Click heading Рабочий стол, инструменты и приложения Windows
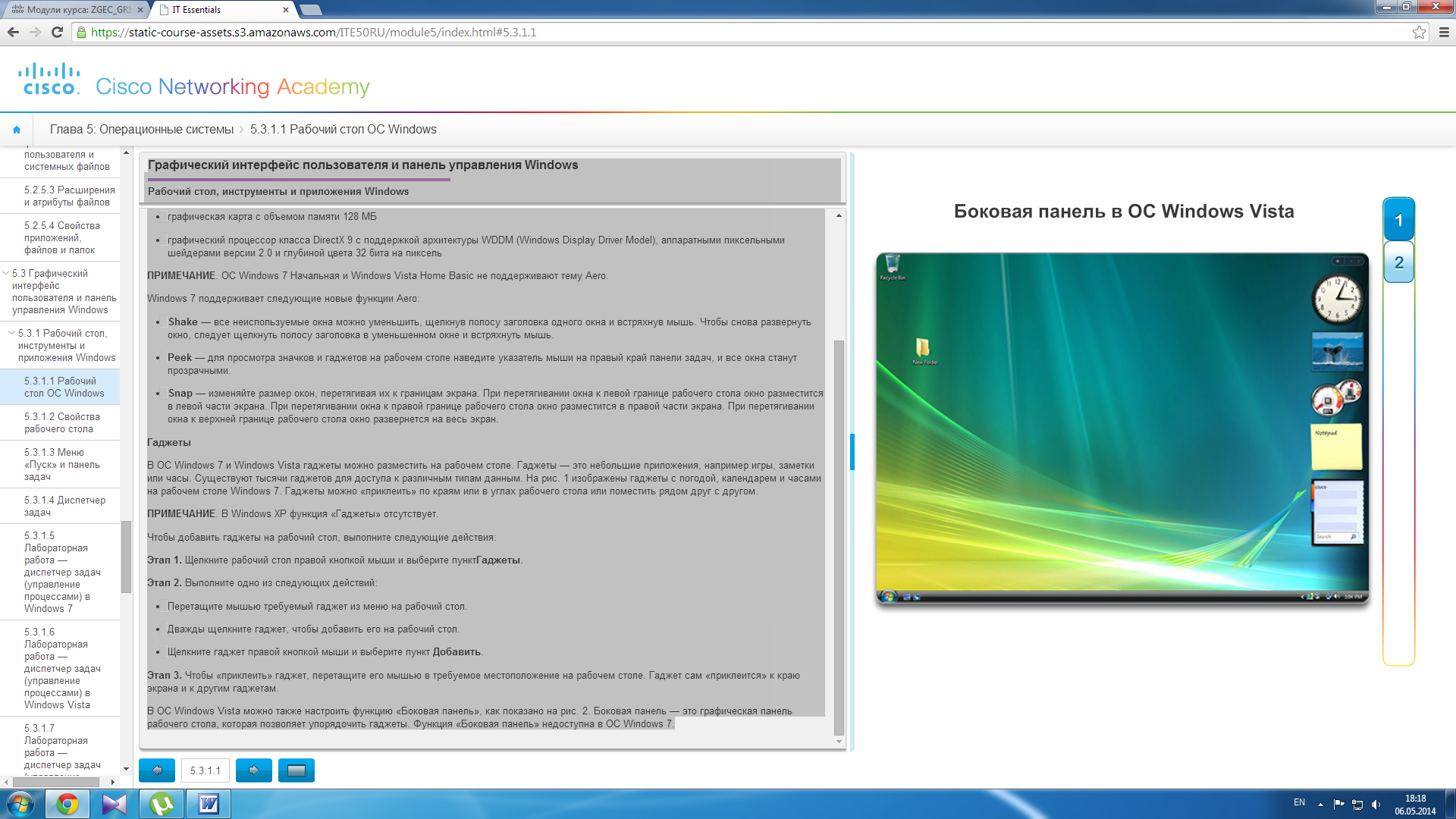Screen dimensions: 1456x819 (x=278, y=191)
